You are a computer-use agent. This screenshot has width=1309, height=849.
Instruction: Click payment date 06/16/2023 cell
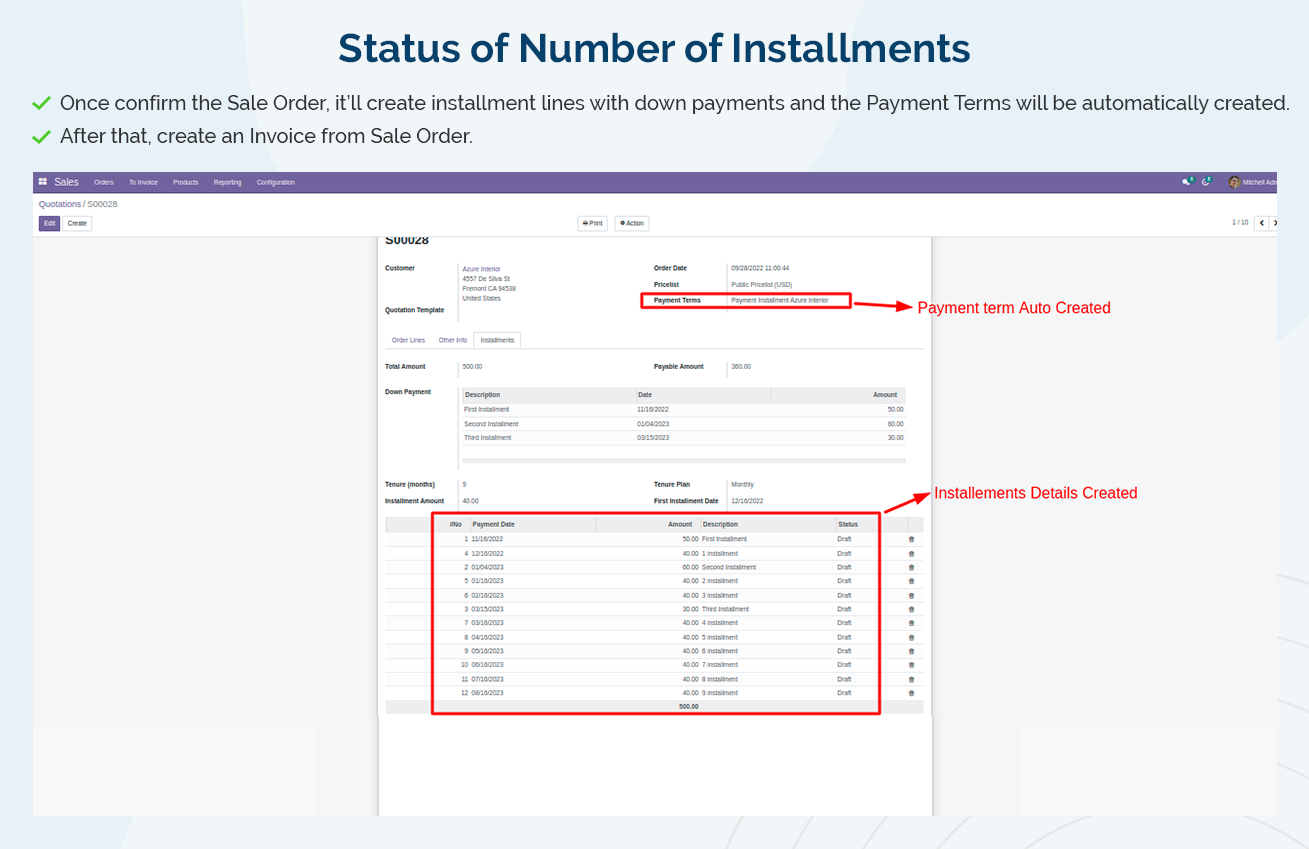click(x=488, y=665)
